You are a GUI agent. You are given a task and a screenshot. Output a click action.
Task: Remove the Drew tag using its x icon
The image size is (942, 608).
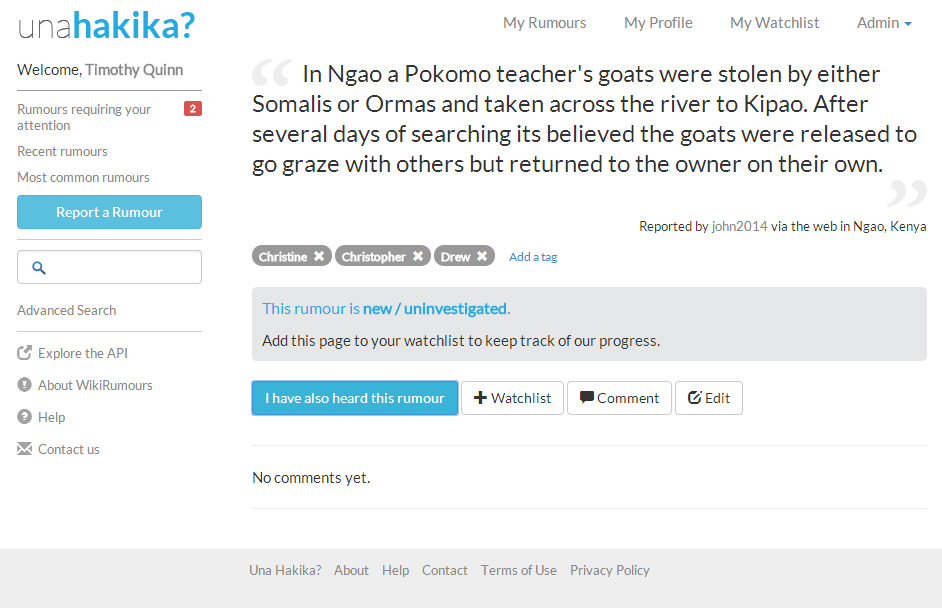pyautogui.click(x=482, y=256)
